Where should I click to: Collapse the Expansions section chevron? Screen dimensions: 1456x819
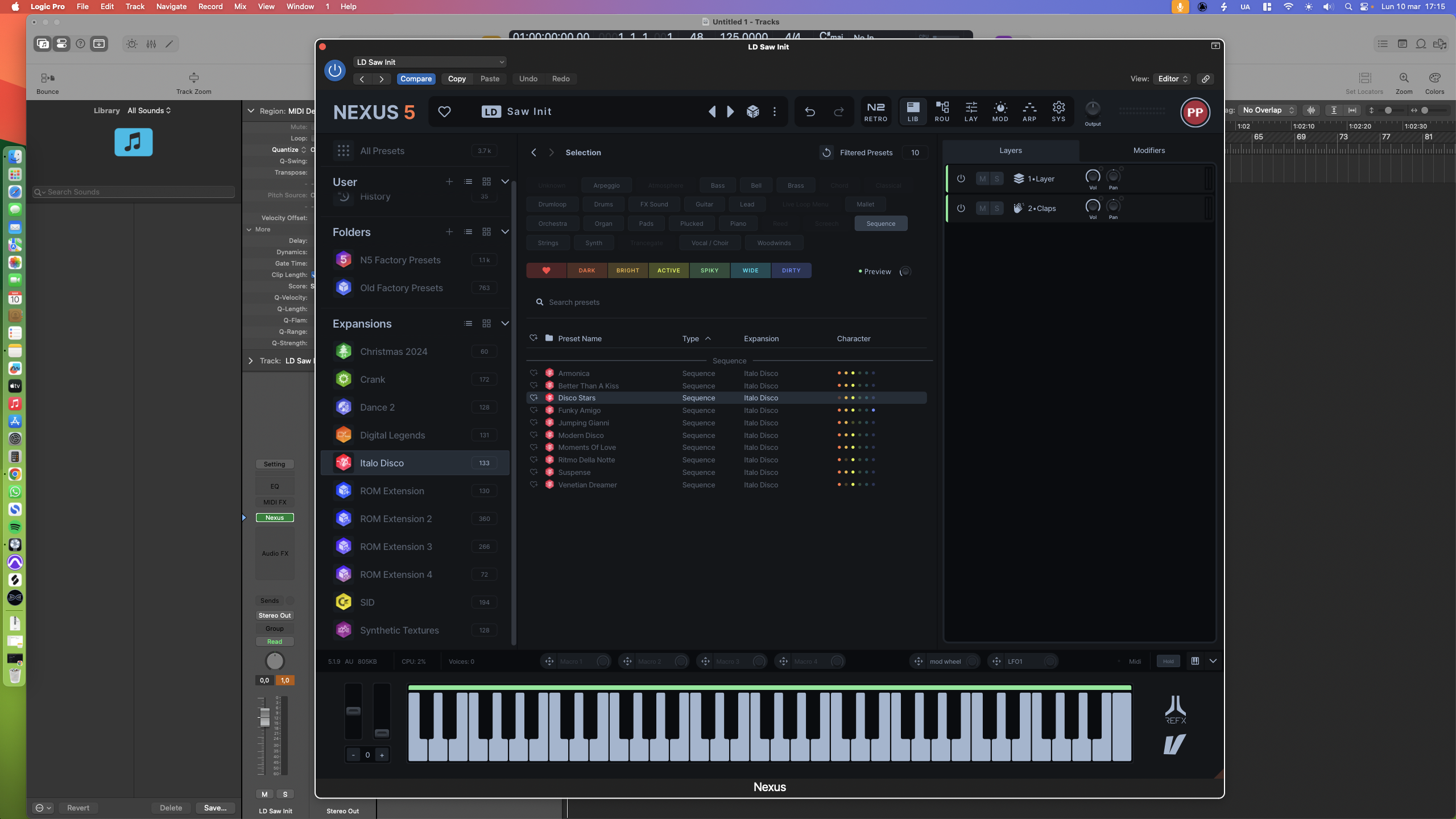(x=504, y=323)
